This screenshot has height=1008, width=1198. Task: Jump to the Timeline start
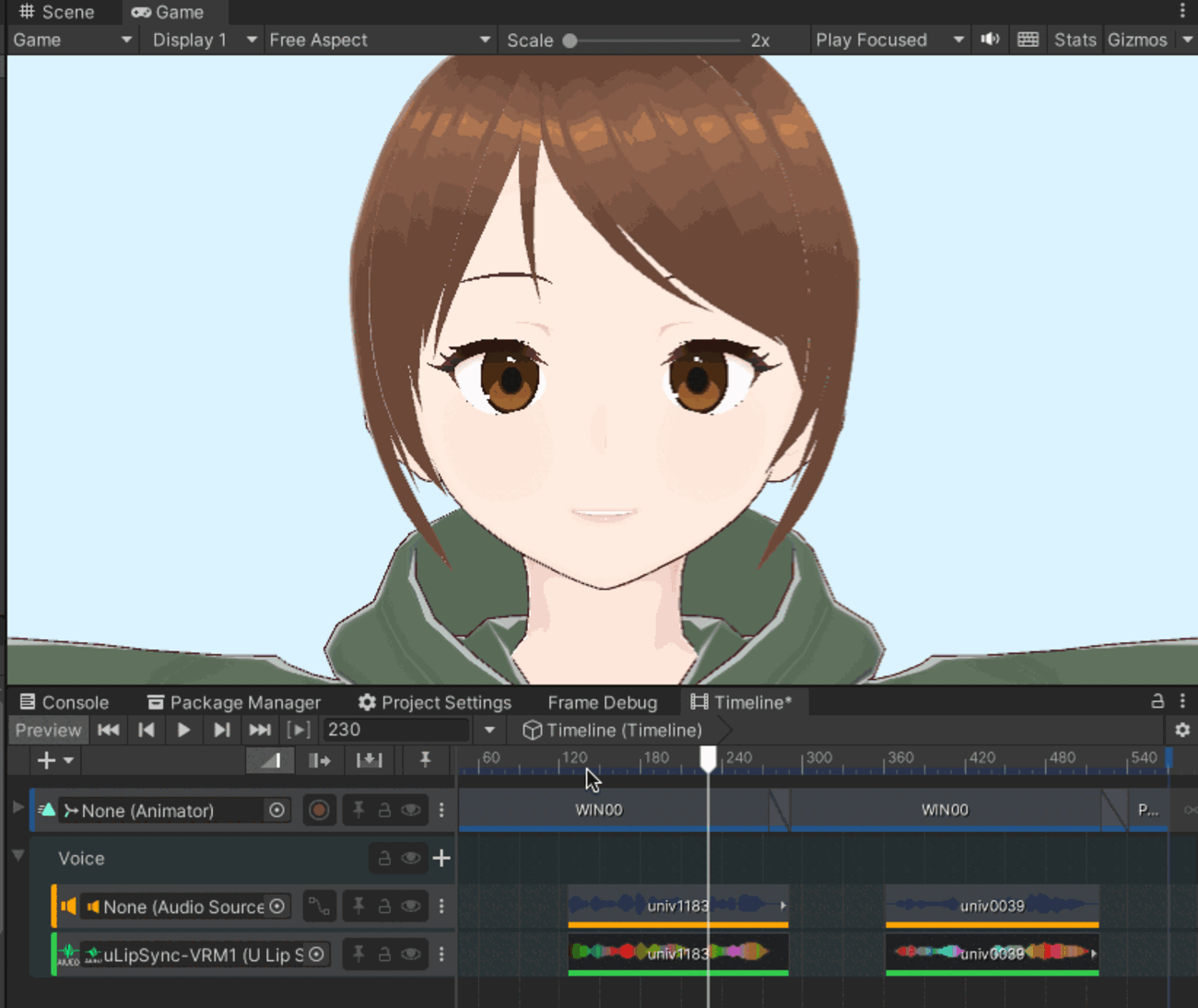click(x=108, y=730)
